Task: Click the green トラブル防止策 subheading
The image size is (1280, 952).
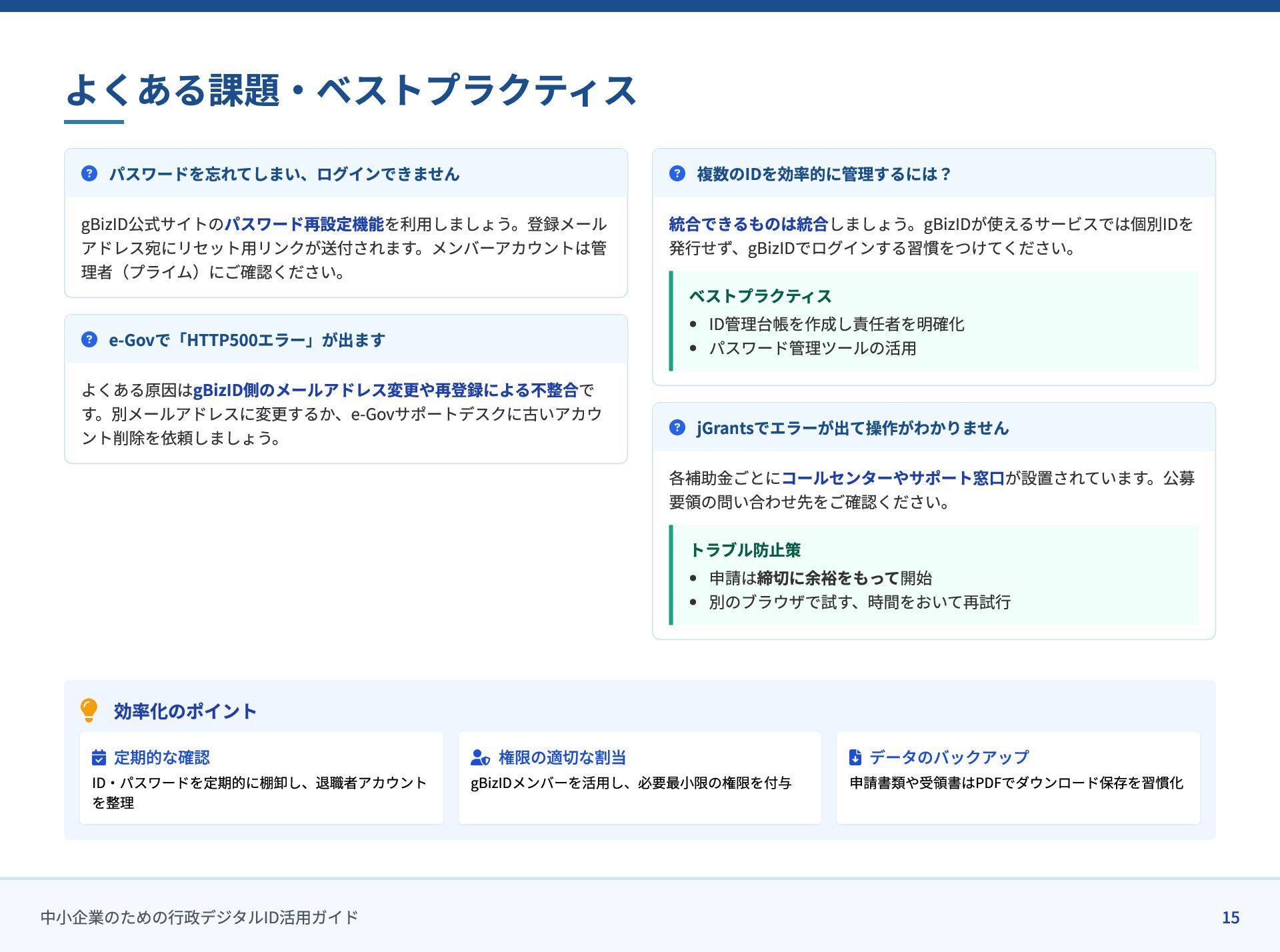Action: (x=745, y=550)
